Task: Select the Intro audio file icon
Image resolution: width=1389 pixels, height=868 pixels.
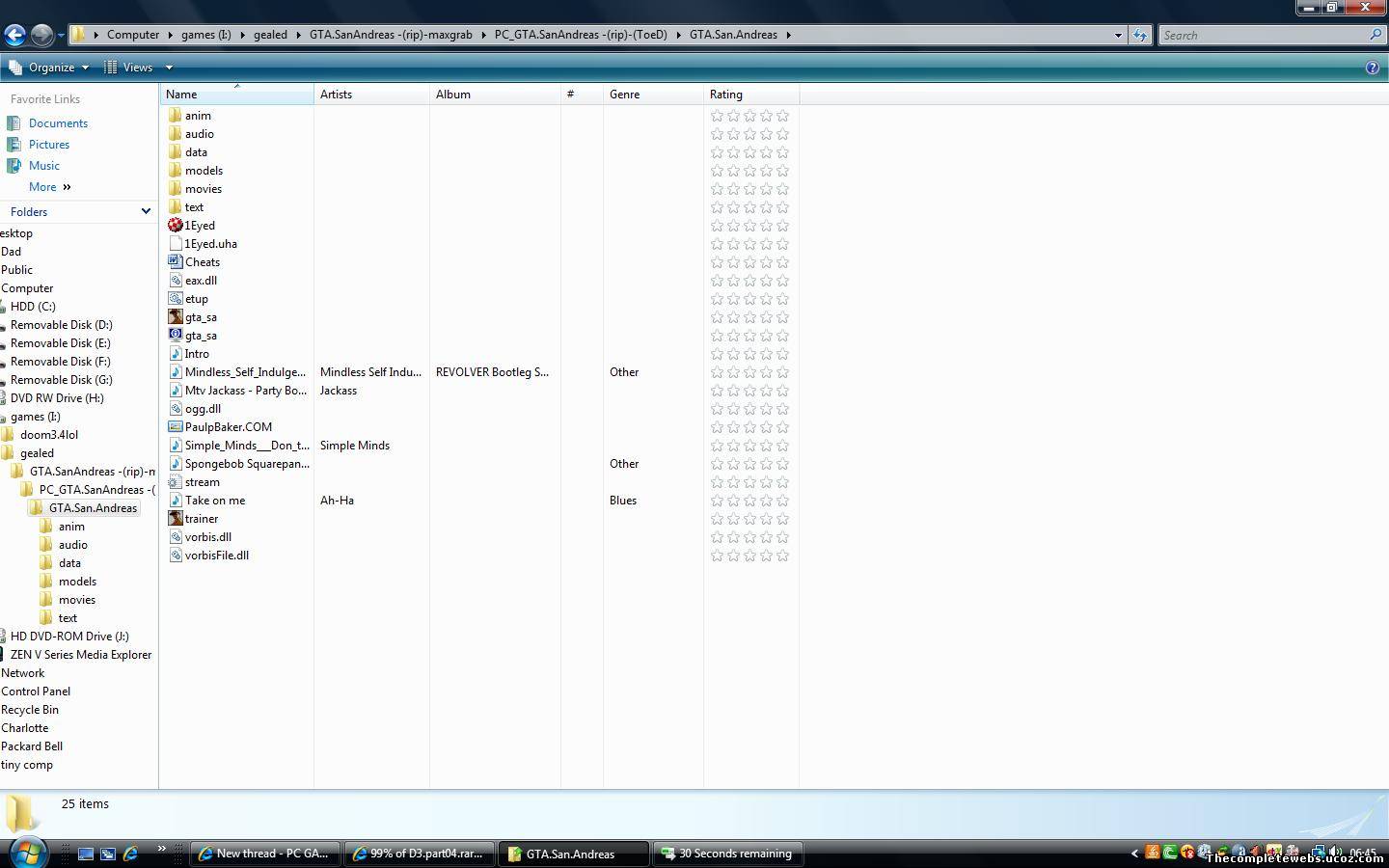Action: 176,353
